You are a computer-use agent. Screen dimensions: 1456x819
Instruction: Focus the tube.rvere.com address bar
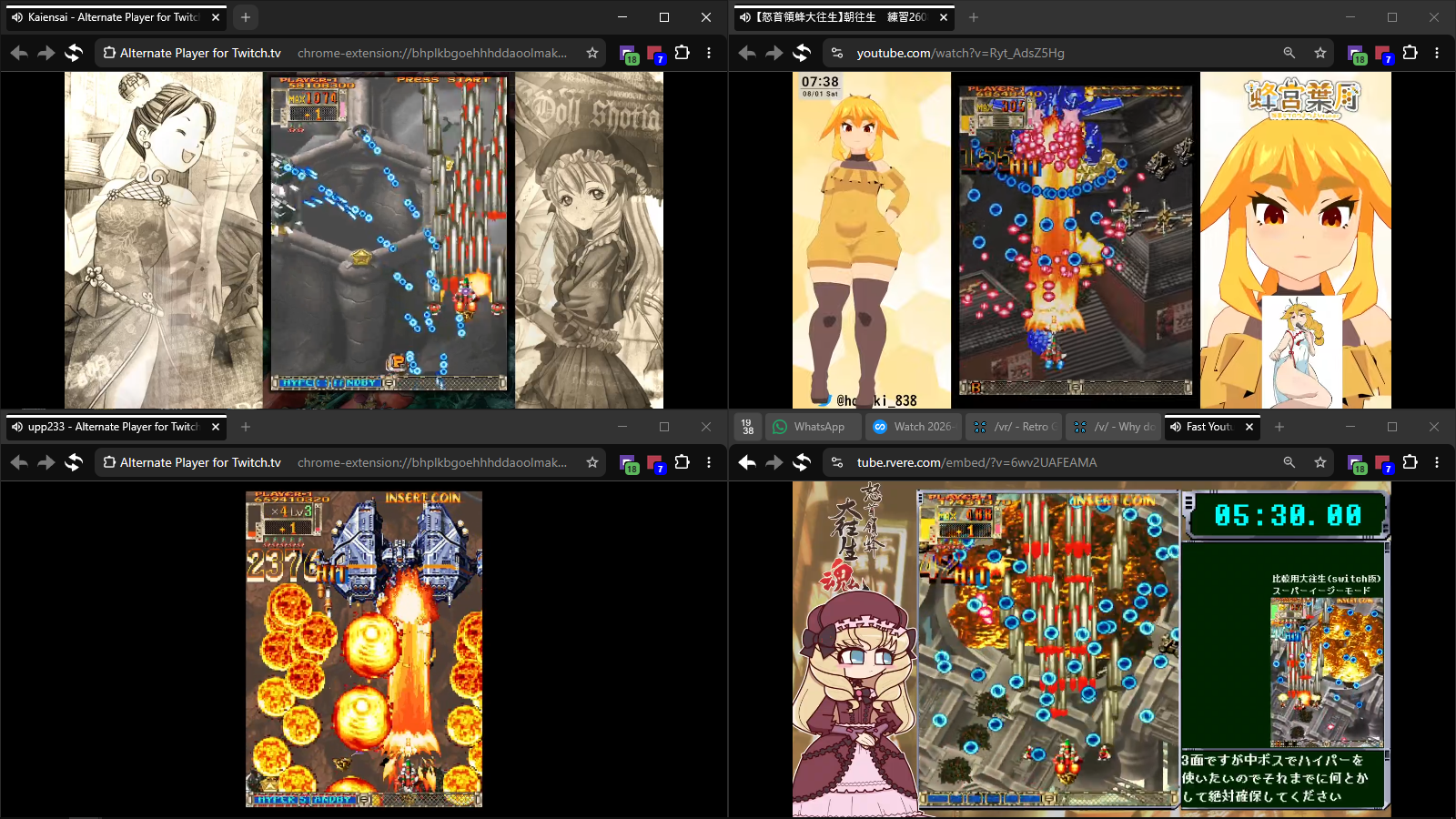[x=1078, y=462]
